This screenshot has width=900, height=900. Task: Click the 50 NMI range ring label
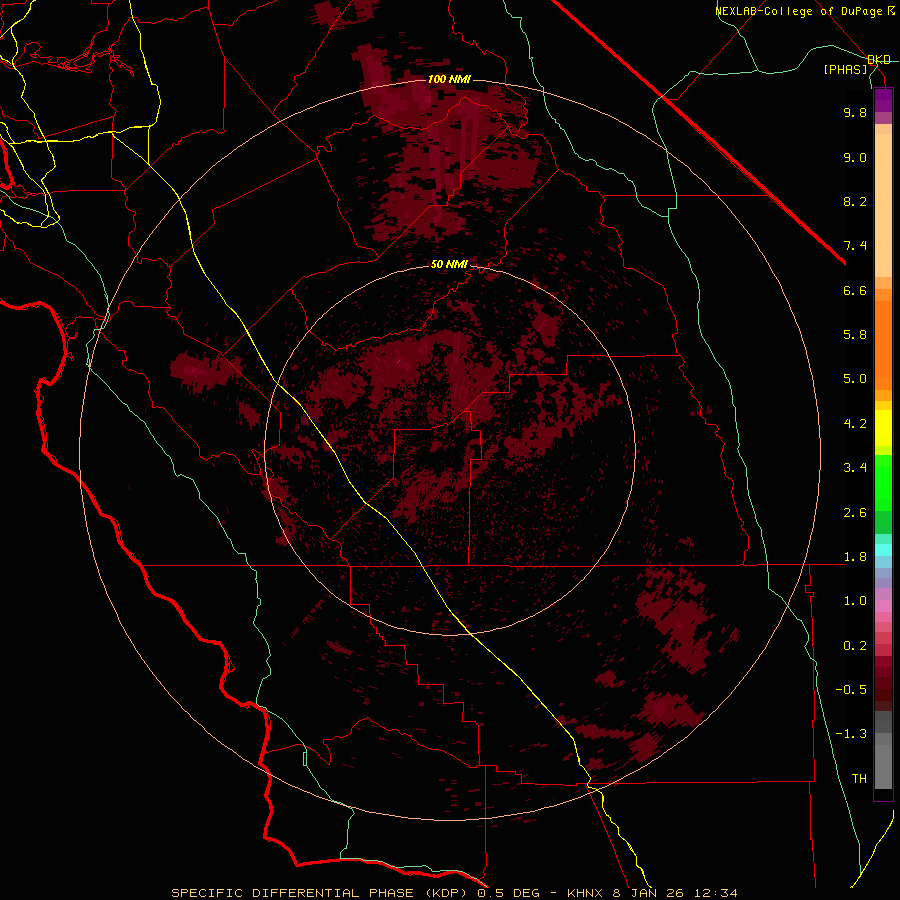tap(449, 264)
